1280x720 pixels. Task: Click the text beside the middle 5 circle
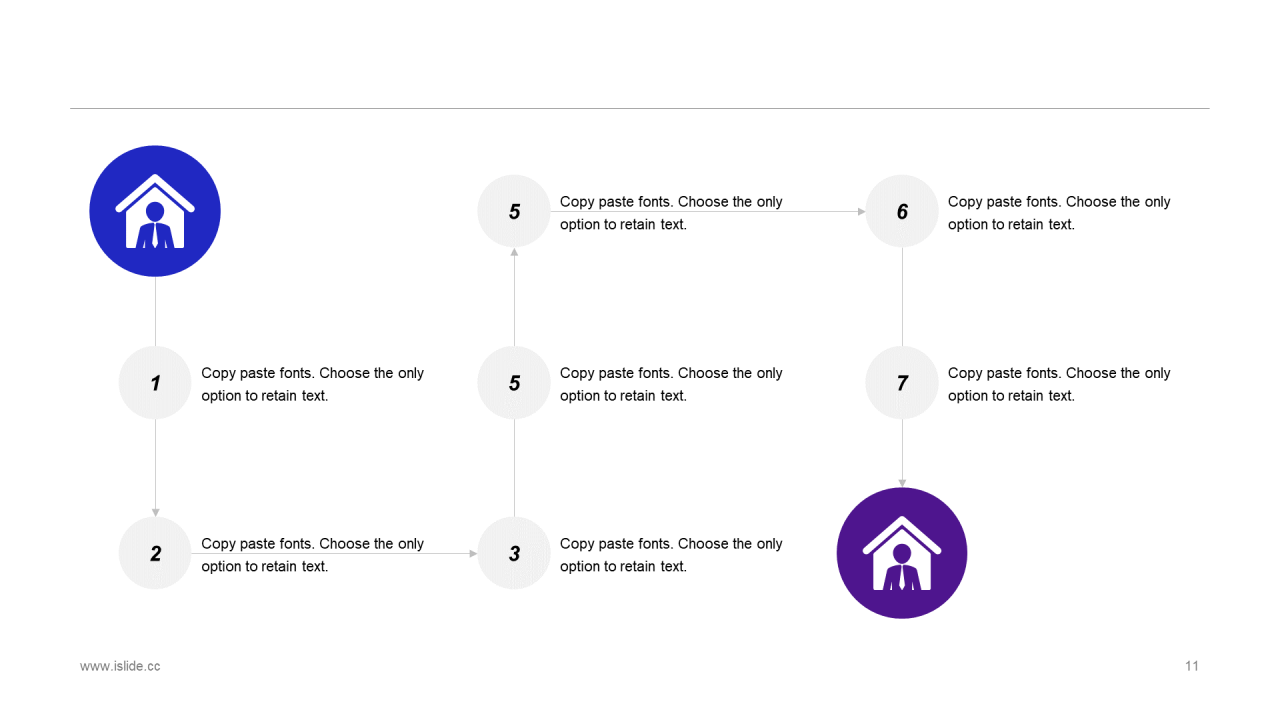pos(671,384)
